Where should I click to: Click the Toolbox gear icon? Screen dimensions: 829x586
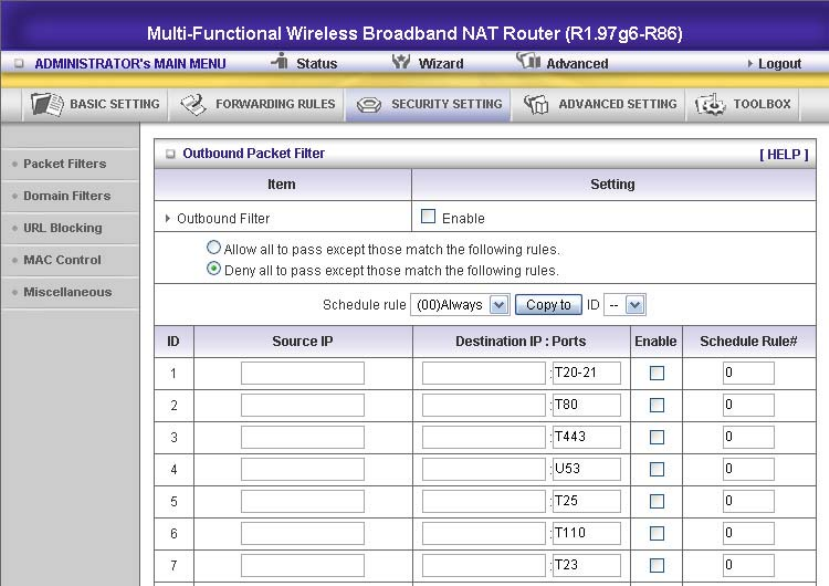tap(710, 104)
